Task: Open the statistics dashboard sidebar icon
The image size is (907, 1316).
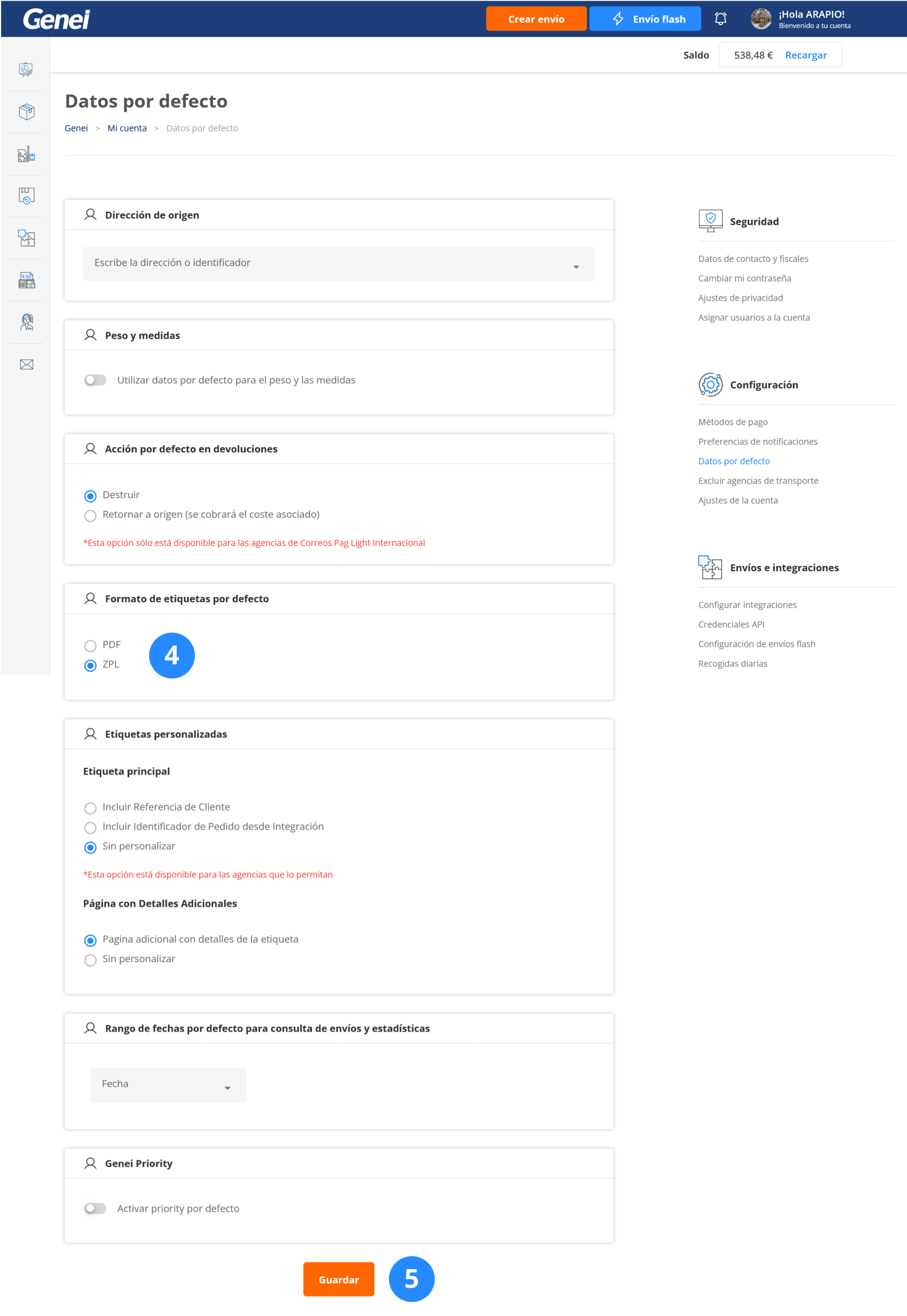Action: [26, 69]
